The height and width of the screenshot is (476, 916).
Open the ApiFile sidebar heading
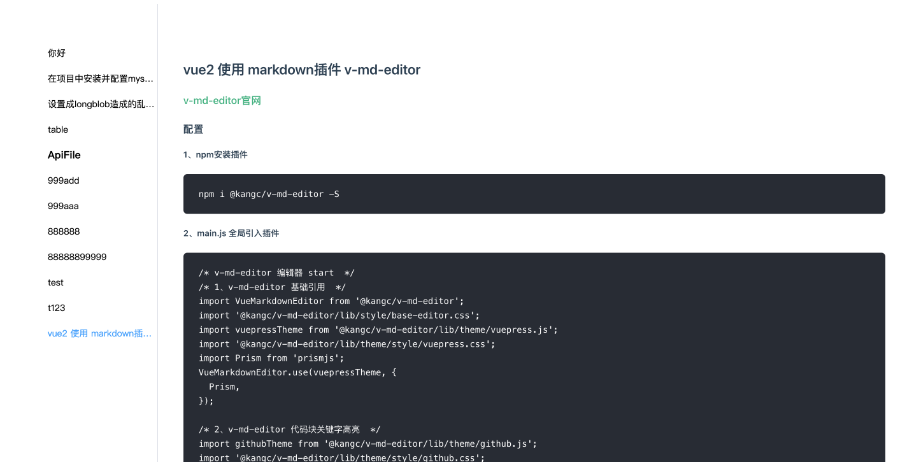click(x=64, y=155)
